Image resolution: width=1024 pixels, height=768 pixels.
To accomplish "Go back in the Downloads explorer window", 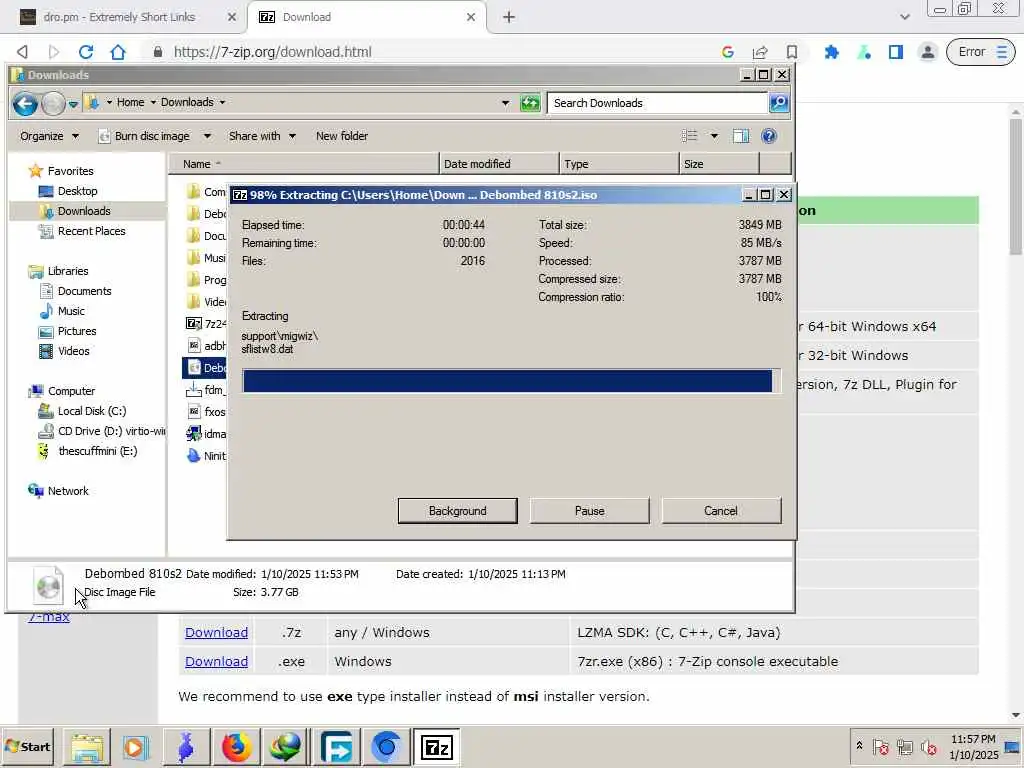I will [x=25, y=103].
